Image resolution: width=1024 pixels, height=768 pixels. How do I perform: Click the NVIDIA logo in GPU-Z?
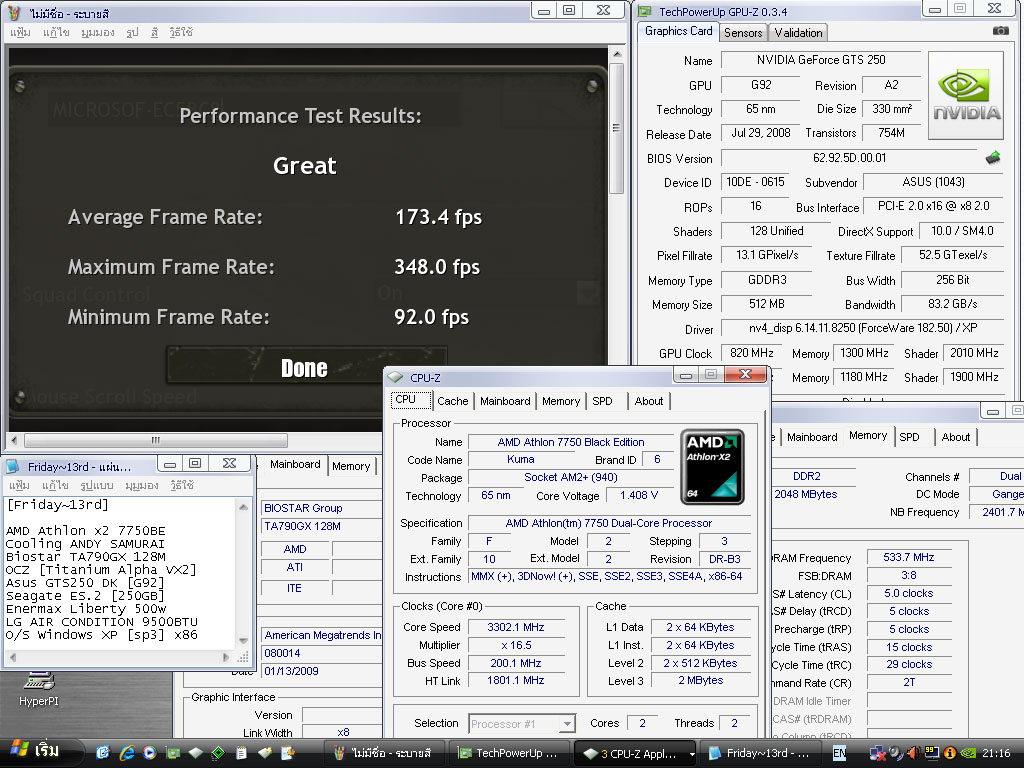pyautogui.click(x=965, y=95)
